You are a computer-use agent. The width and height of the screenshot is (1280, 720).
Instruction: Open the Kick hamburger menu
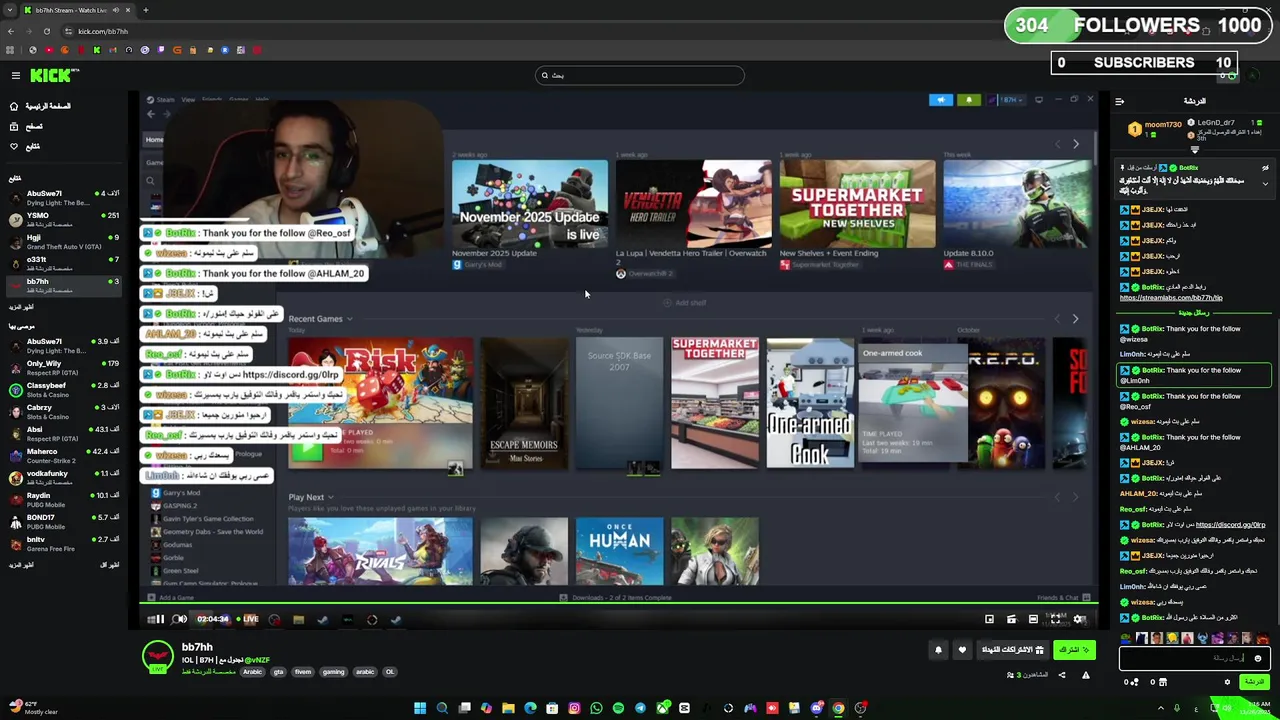coord(15,75)
